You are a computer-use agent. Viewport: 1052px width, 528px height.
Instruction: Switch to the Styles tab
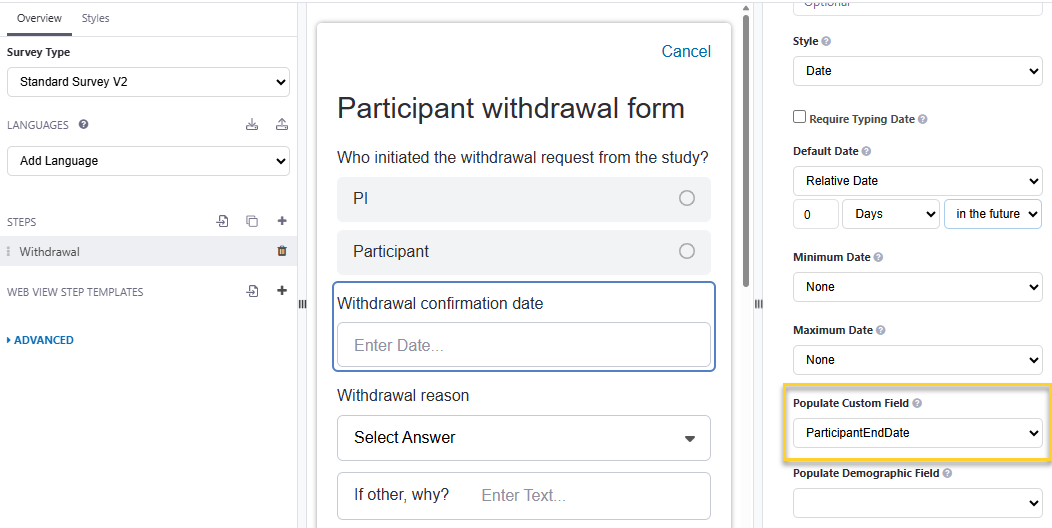(95, 18)
